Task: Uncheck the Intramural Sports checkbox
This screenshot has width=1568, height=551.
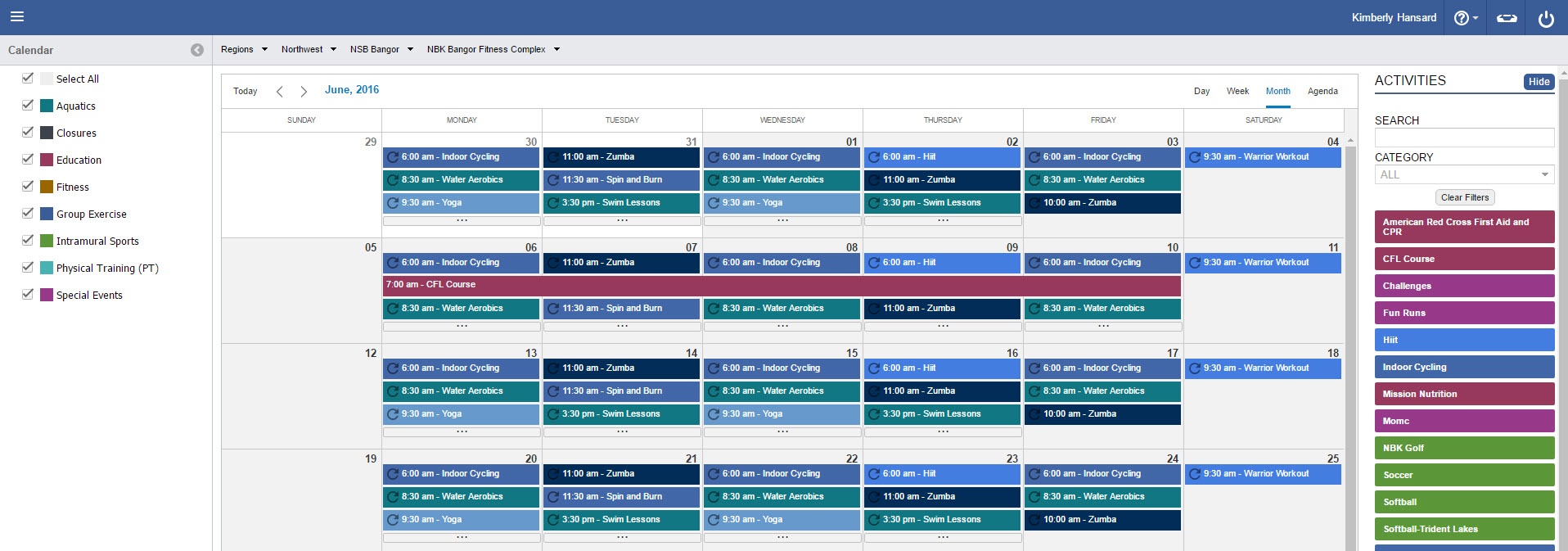Action: 28,240
